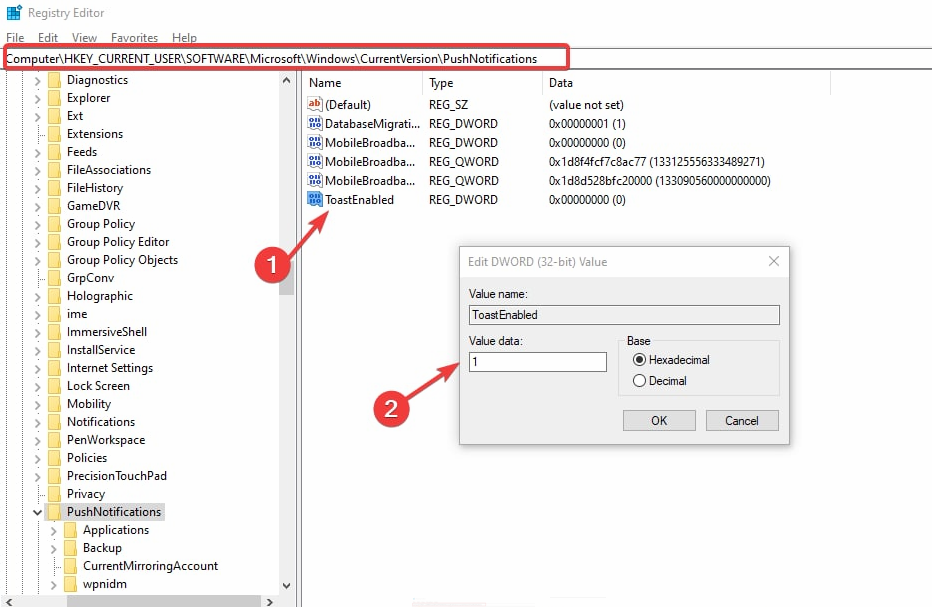The width and height of the screenshot is (932, 607).
Task: Click the Ext folder icon
Action: 54,115
